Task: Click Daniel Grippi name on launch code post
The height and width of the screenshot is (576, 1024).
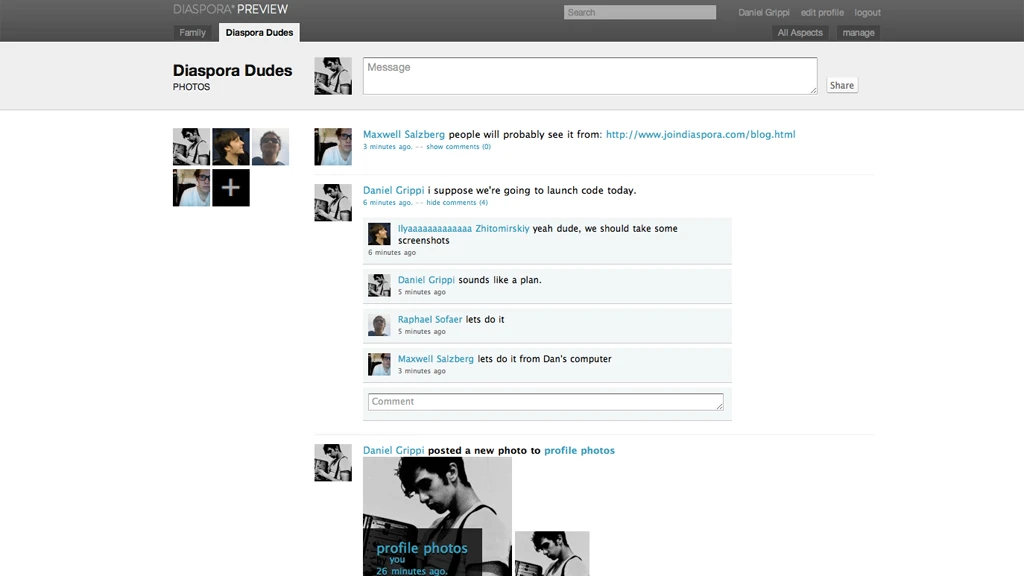Action: click(393, 191)
